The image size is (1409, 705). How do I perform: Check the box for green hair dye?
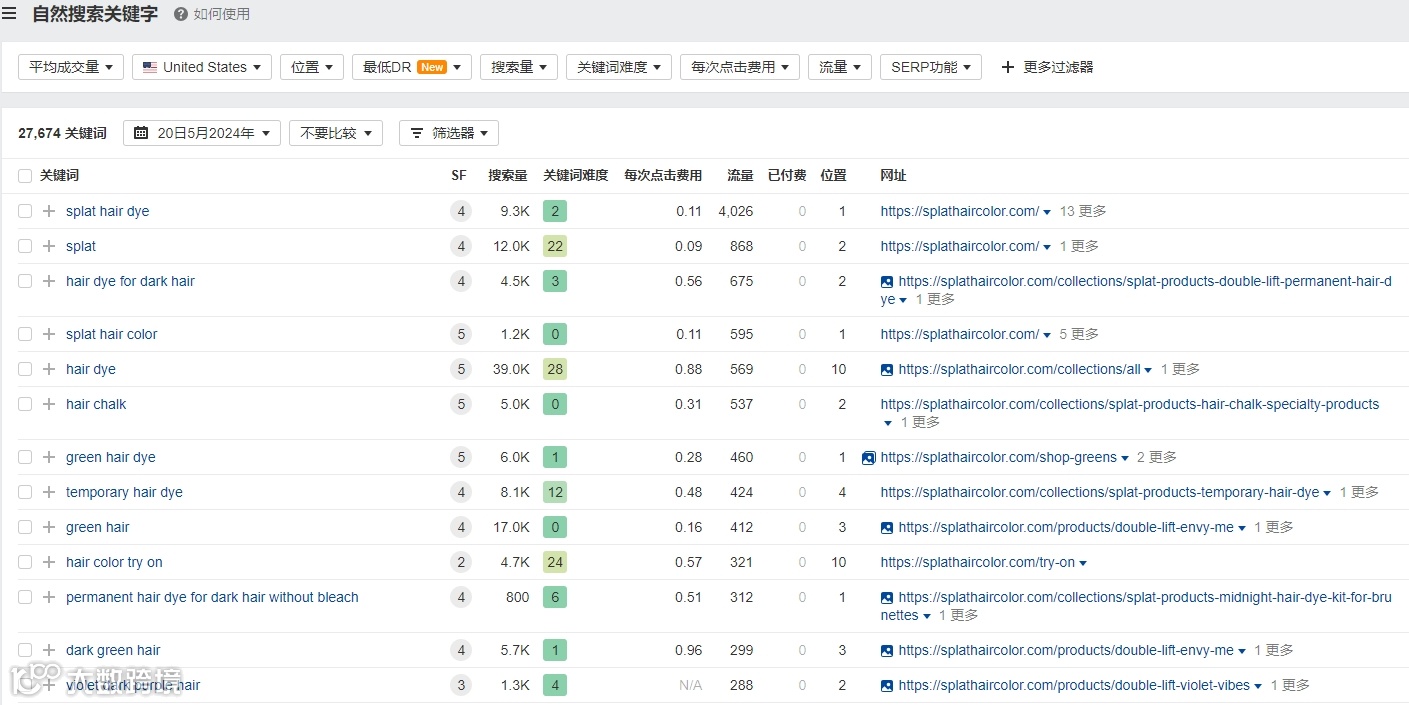25,457
